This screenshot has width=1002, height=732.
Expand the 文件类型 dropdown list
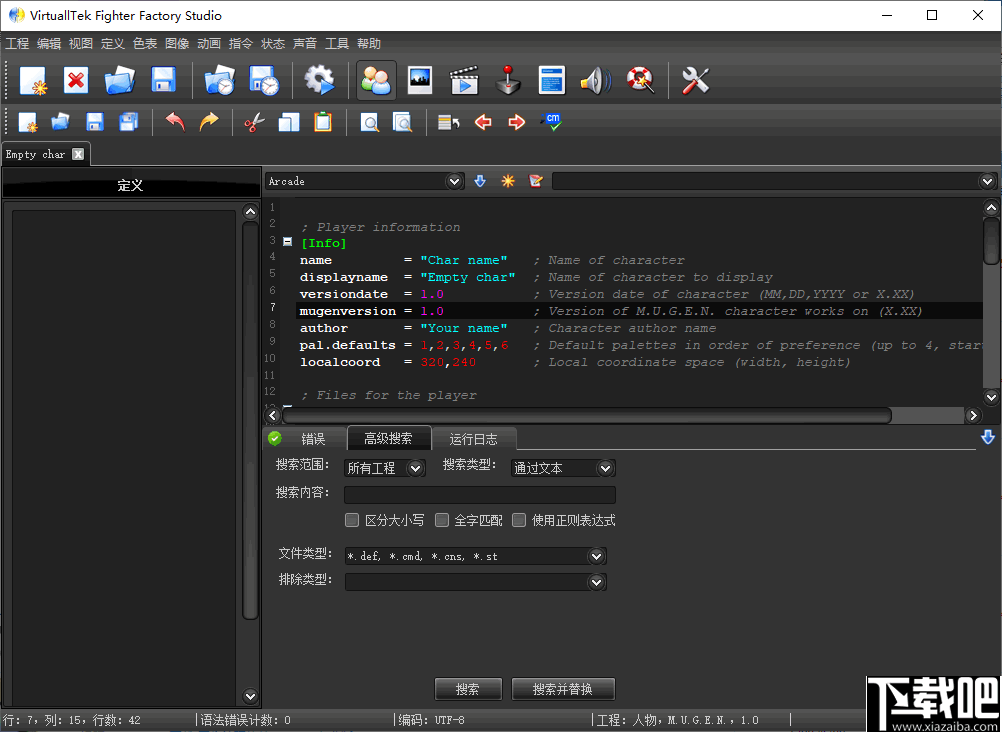(596, 556)
